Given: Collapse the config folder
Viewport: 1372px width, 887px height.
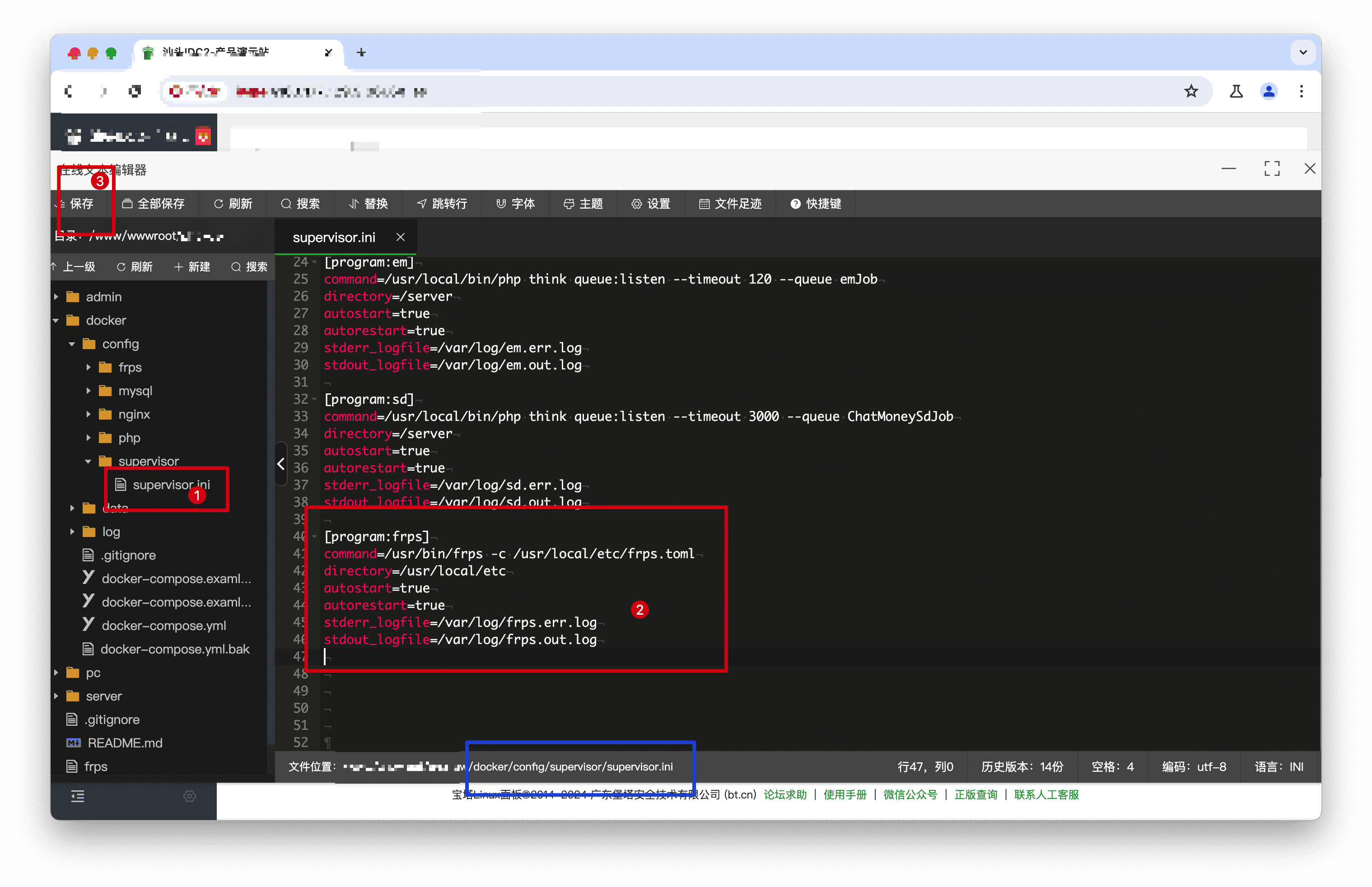Looking at the screenshot, I should (72, 344).
